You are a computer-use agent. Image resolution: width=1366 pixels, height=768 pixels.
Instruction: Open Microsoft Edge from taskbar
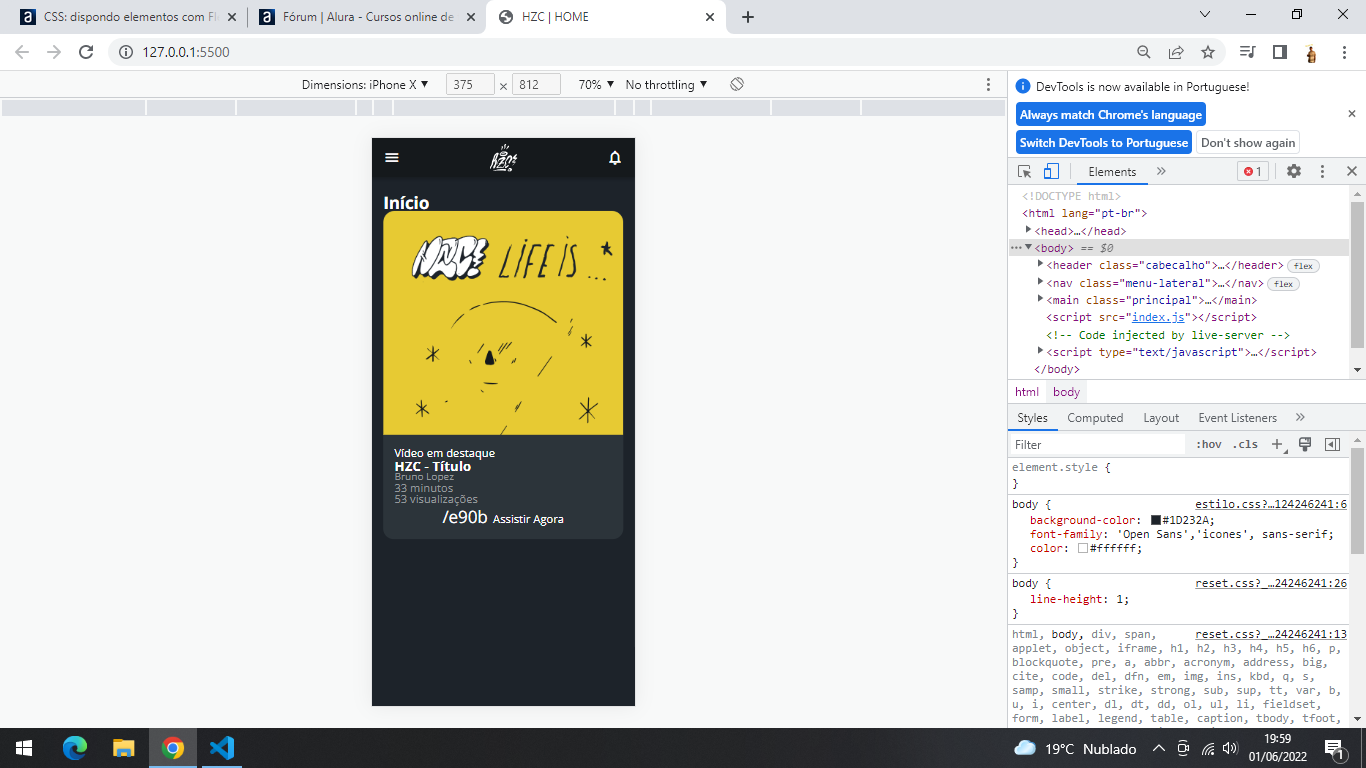[75, 748]
